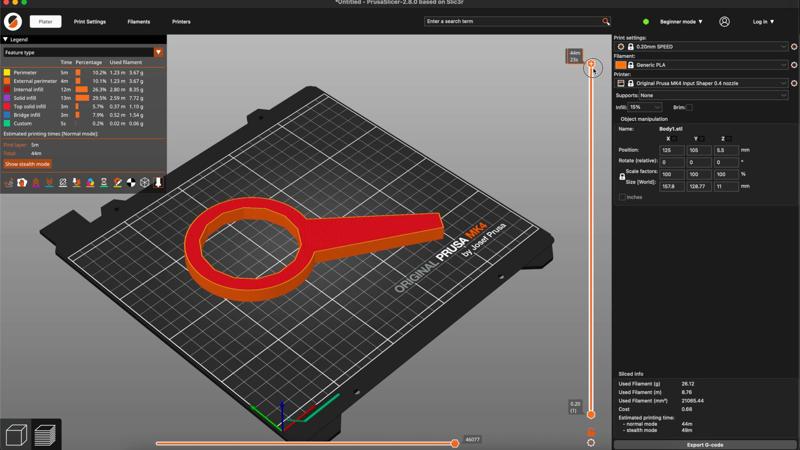The height and width of the screenshot is (450, 800).
Task: Click the orange filament color swatch
Action: (621, 65)
